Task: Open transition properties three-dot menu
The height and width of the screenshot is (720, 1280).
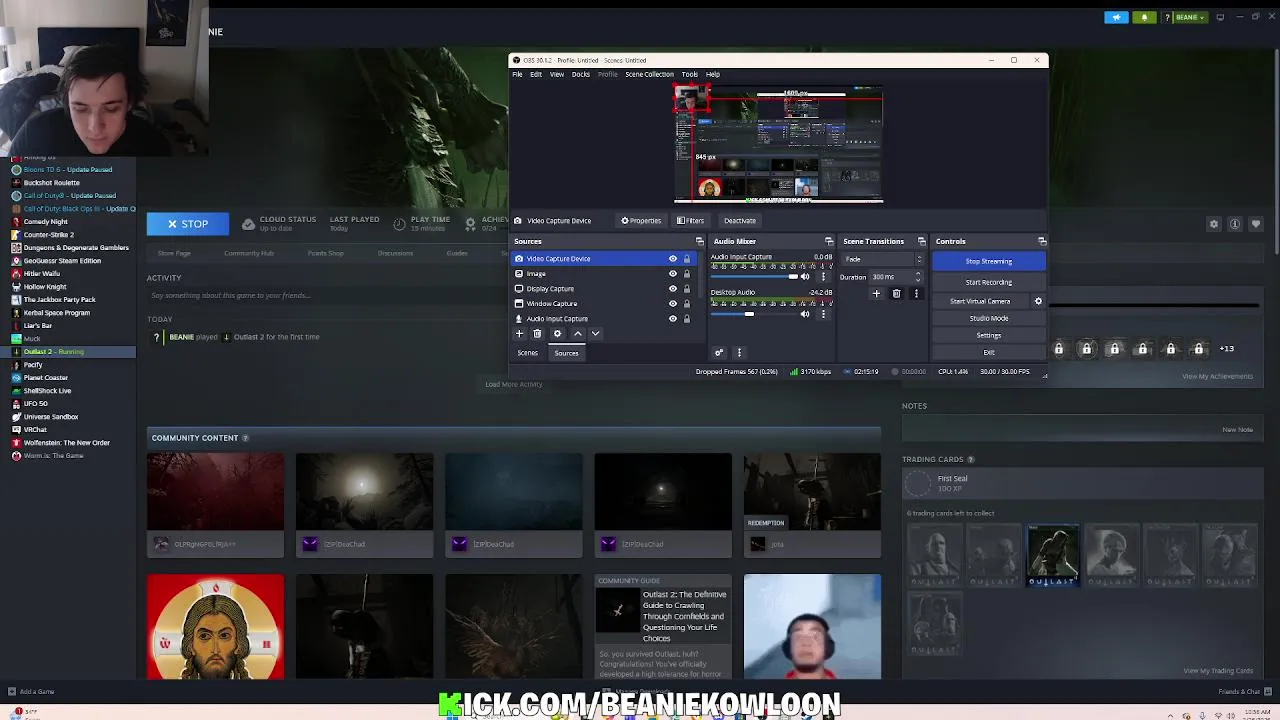Action: pyautogui.click(x=916, y=294)
